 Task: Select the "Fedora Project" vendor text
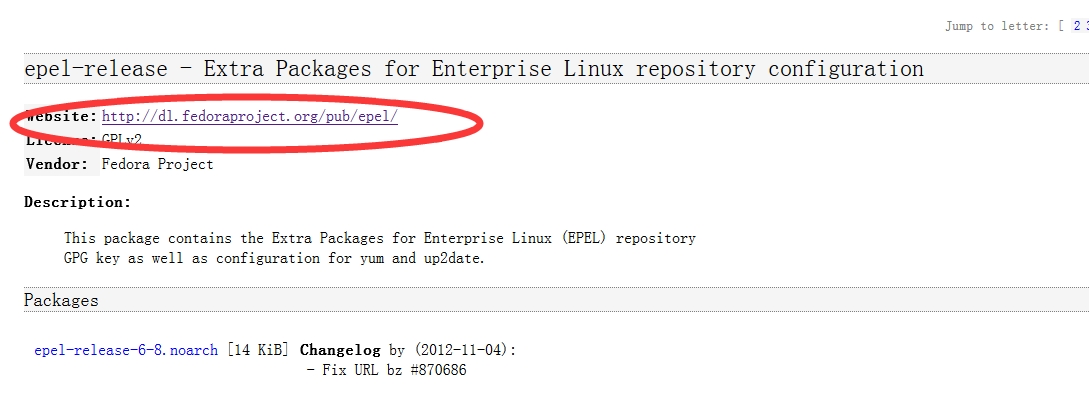(158, 164)
